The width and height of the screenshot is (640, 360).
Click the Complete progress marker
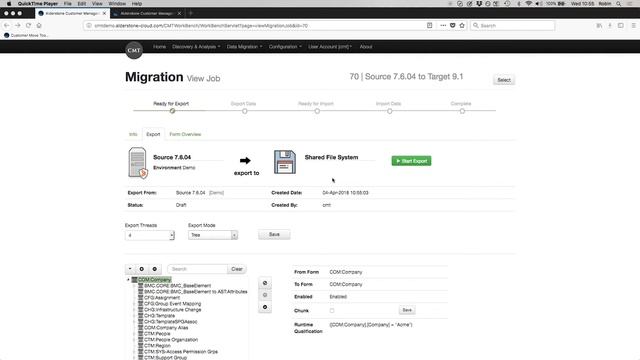click(x=462, y=111)
